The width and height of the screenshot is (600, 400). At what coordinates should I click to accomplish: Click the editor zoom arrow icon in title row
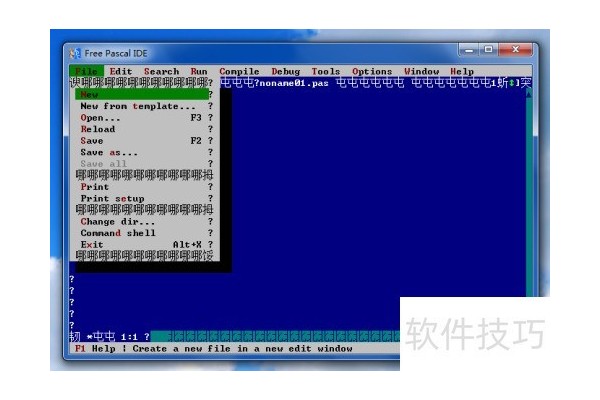[511, 83]
